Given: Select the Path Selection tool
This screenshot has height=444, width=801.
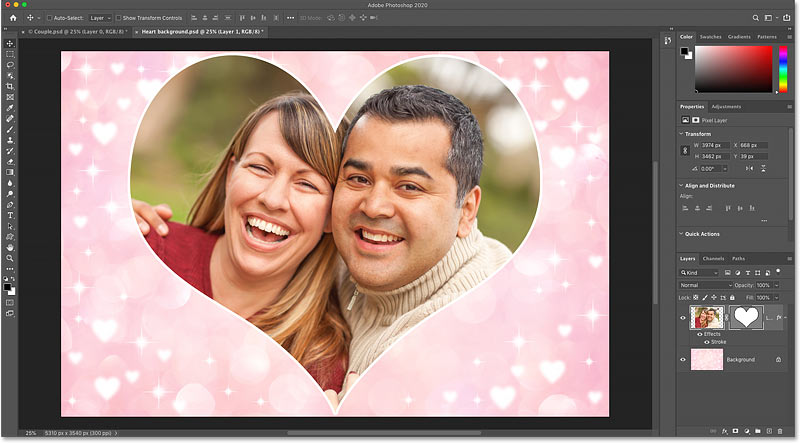Looking at the screenshot, I should pos(10,226).
